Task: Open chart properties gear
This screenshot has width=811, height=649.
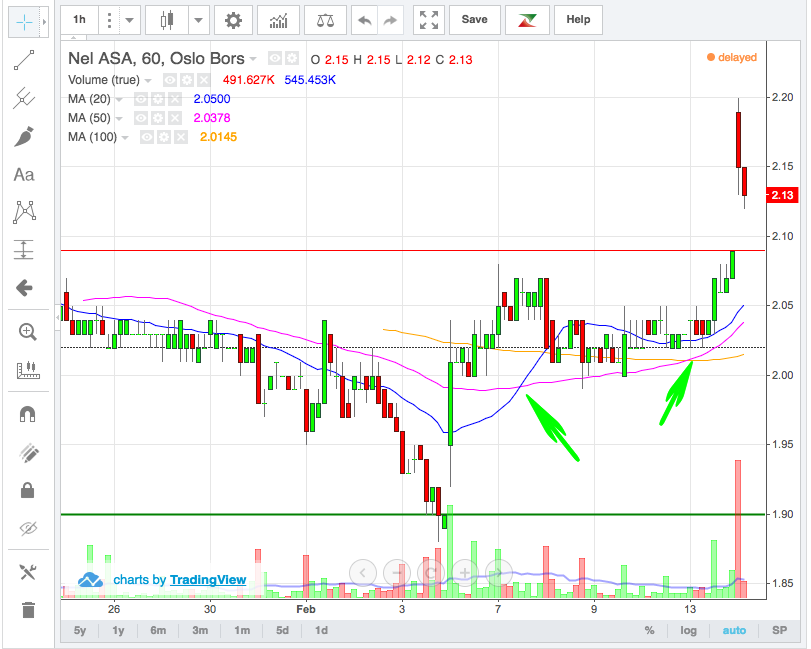Action: pos(233,20)
